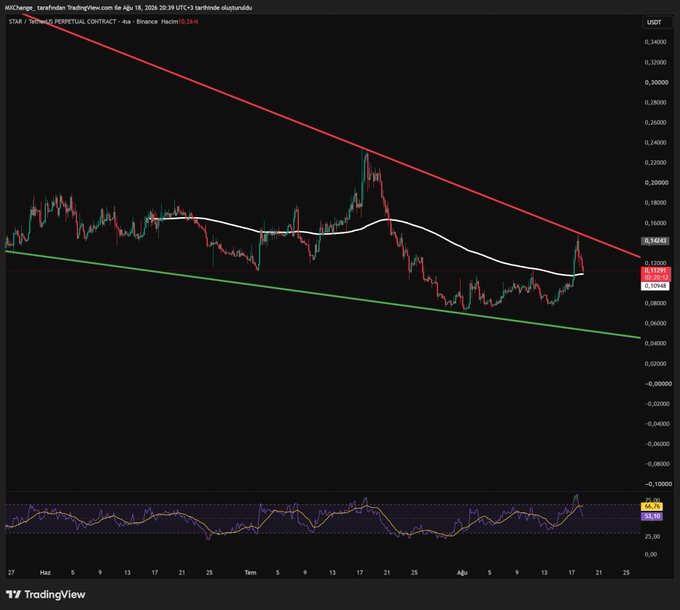Click the white moving average label 0,10948
Image resolution: width=680 pixels, height=610 pixels.
pyautogui.click(x=655, y=286)
